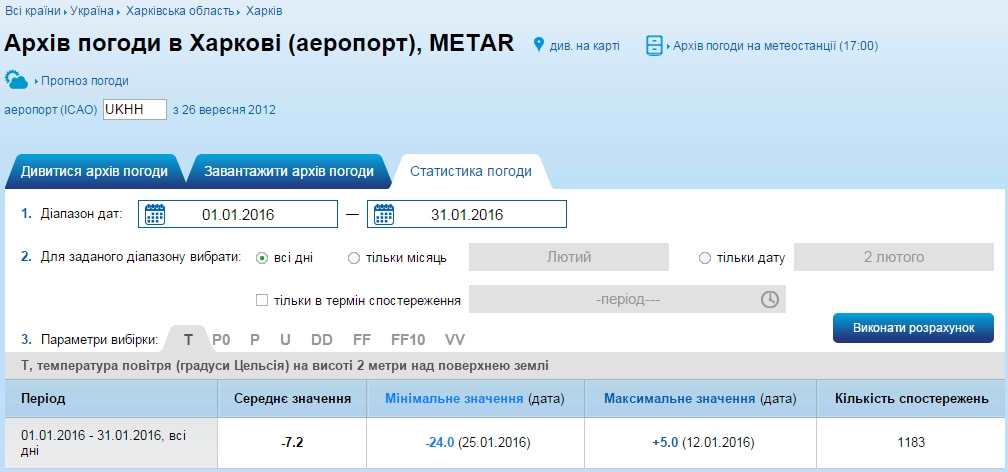Viewport: 1008px width, 472px height.
Task: Click 'Кількість спостережень' column header
Action: pos(912,399)
